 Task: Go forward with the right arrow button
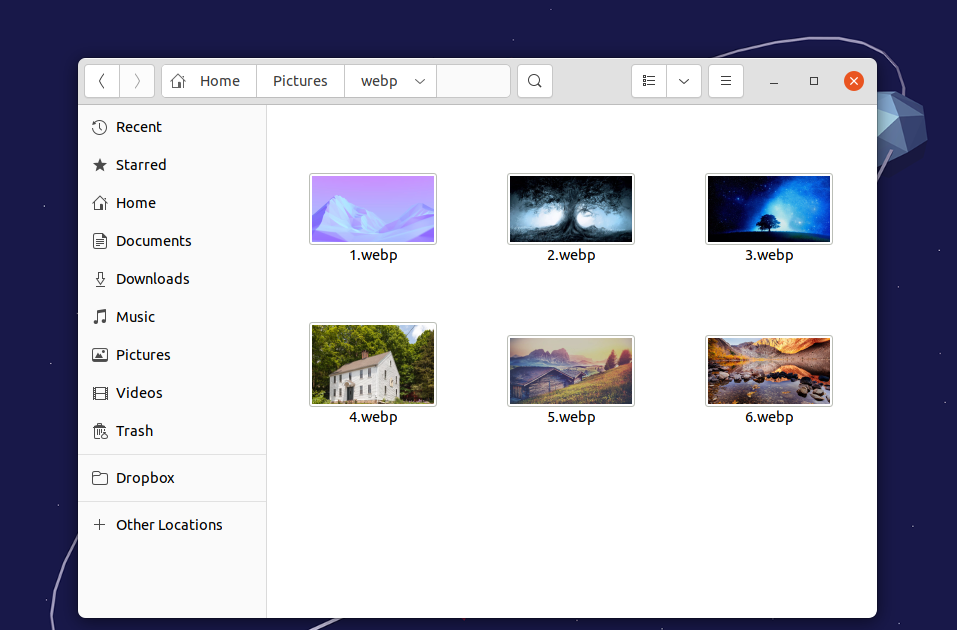click(137, 81)
